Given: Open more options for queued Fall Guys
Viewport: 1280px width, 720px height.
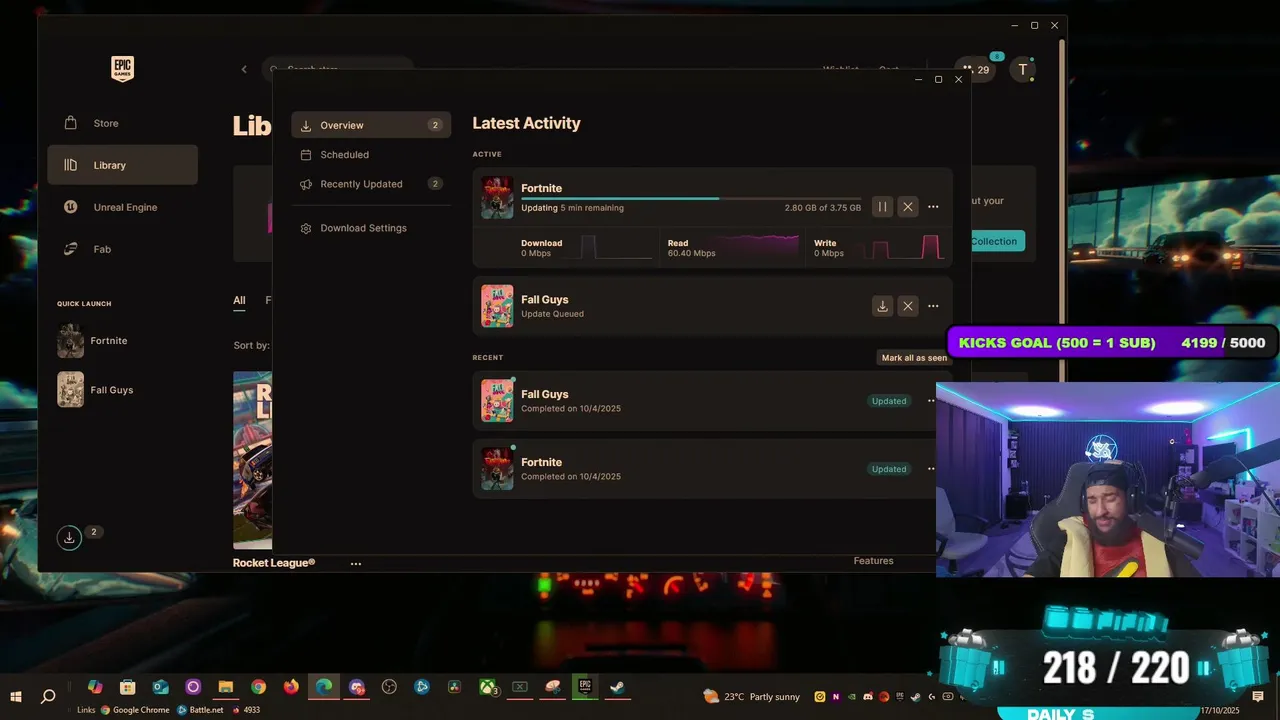Looking at the screenshot, I should point(933,306).
